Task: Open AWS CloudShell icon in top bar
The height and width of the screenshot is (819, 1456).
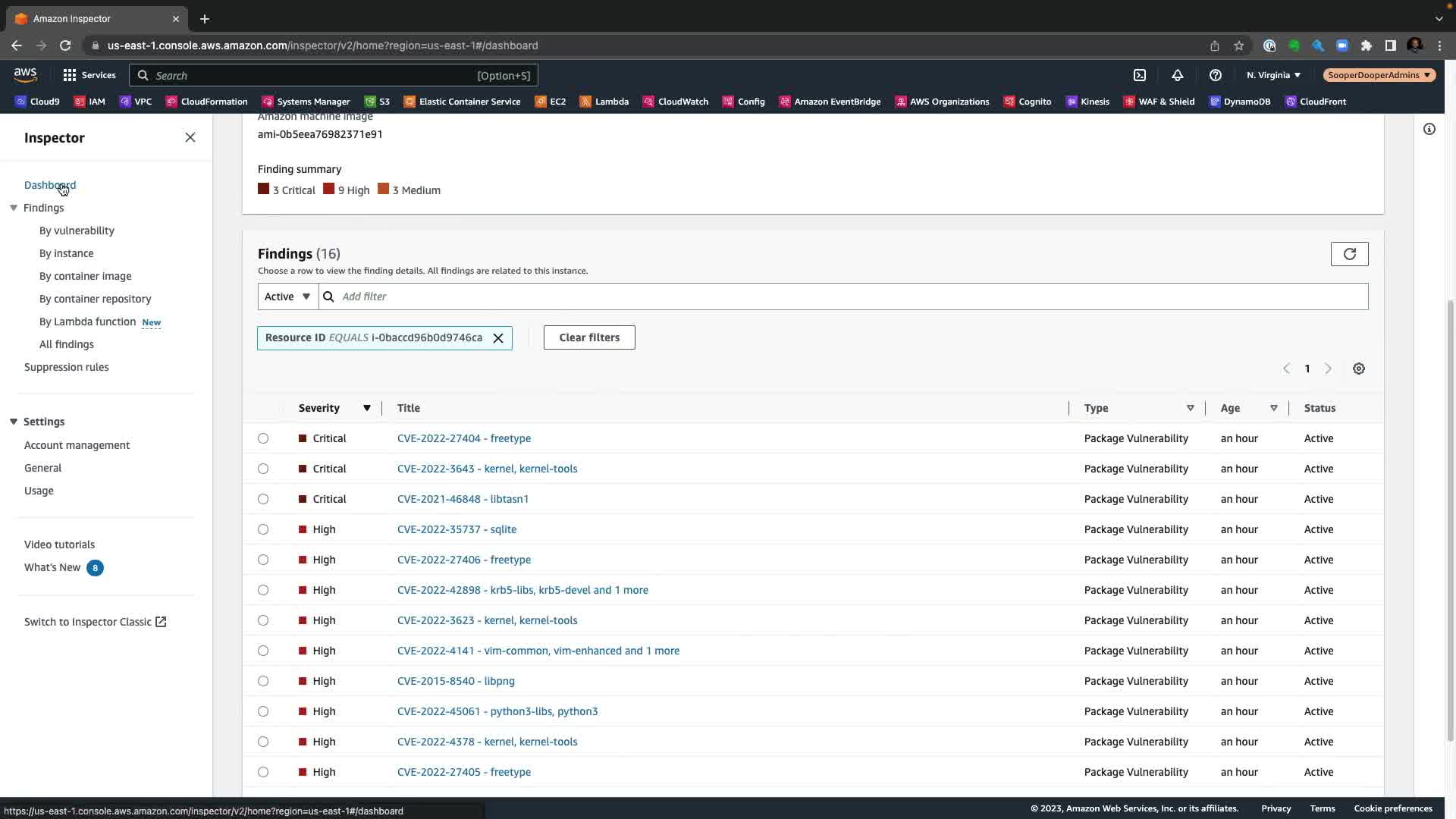Action: [1139, 75]
